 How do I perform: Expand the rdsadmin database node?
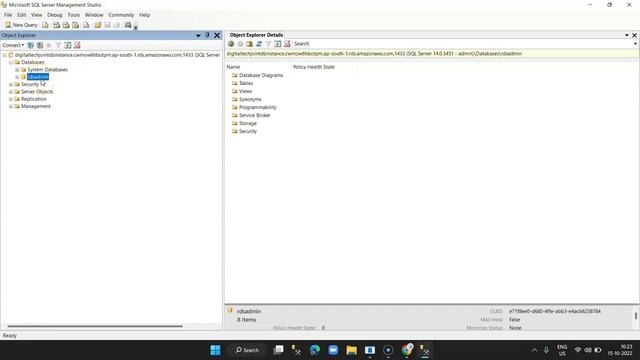pos(17,77)
